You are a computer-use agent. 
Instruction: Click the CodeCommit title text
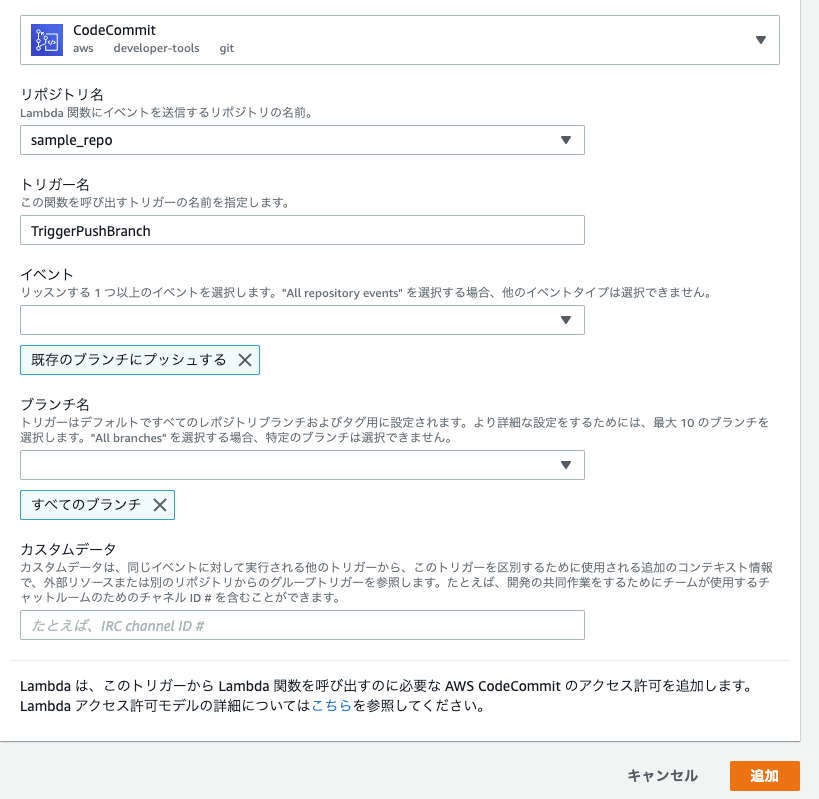click(114, 30)
